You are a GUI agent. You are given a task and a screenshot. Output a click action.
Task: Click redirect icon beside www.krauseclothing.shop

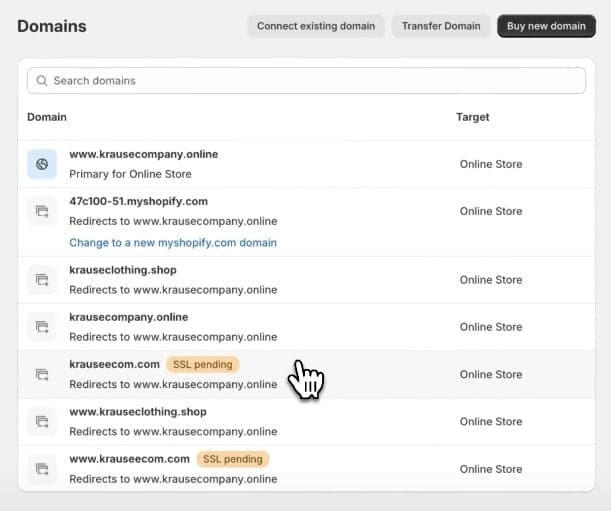click(42, 421)
